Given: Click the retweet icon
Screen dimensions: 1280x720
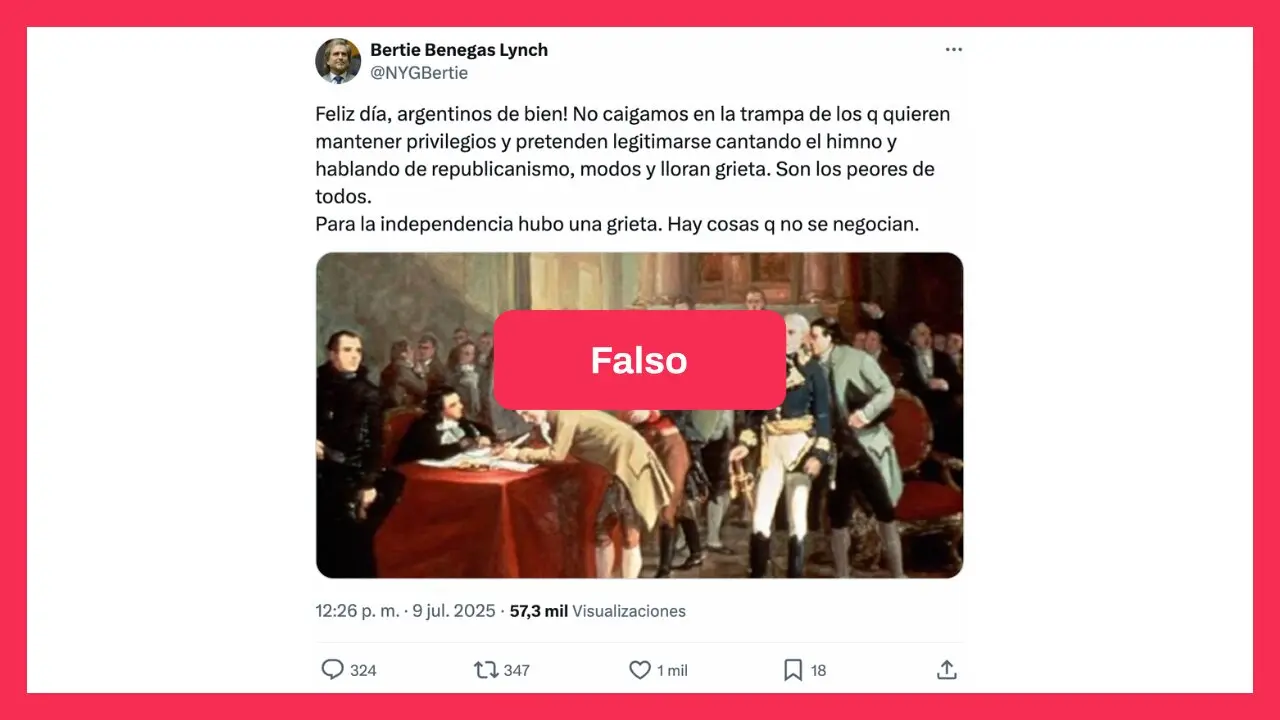Looking at the screenshot, I should 485,670.
